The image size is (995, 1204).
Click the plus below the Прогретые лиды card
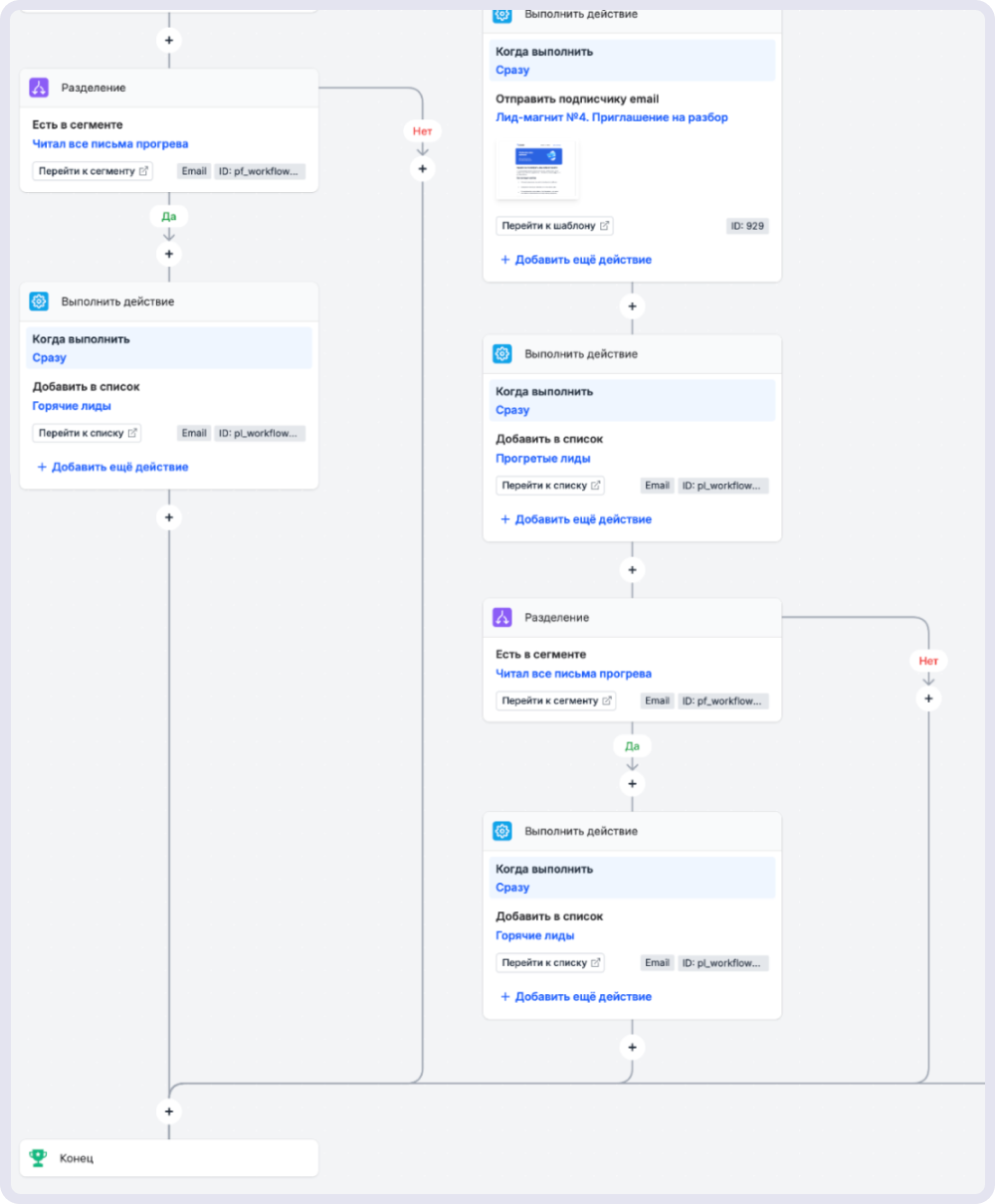click(632, 570)
